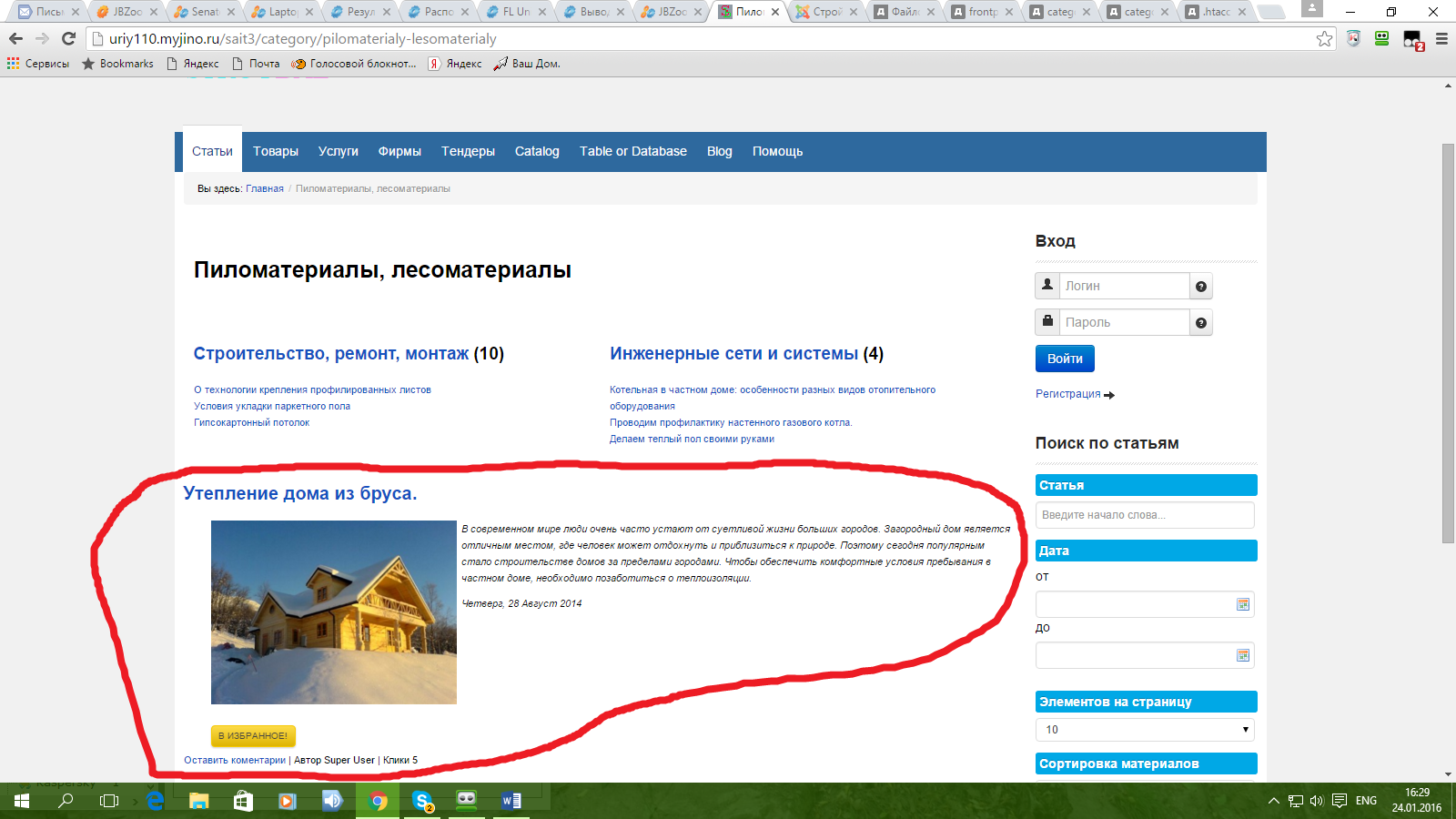Click the wooden house article thumbnail

point(334,612)
